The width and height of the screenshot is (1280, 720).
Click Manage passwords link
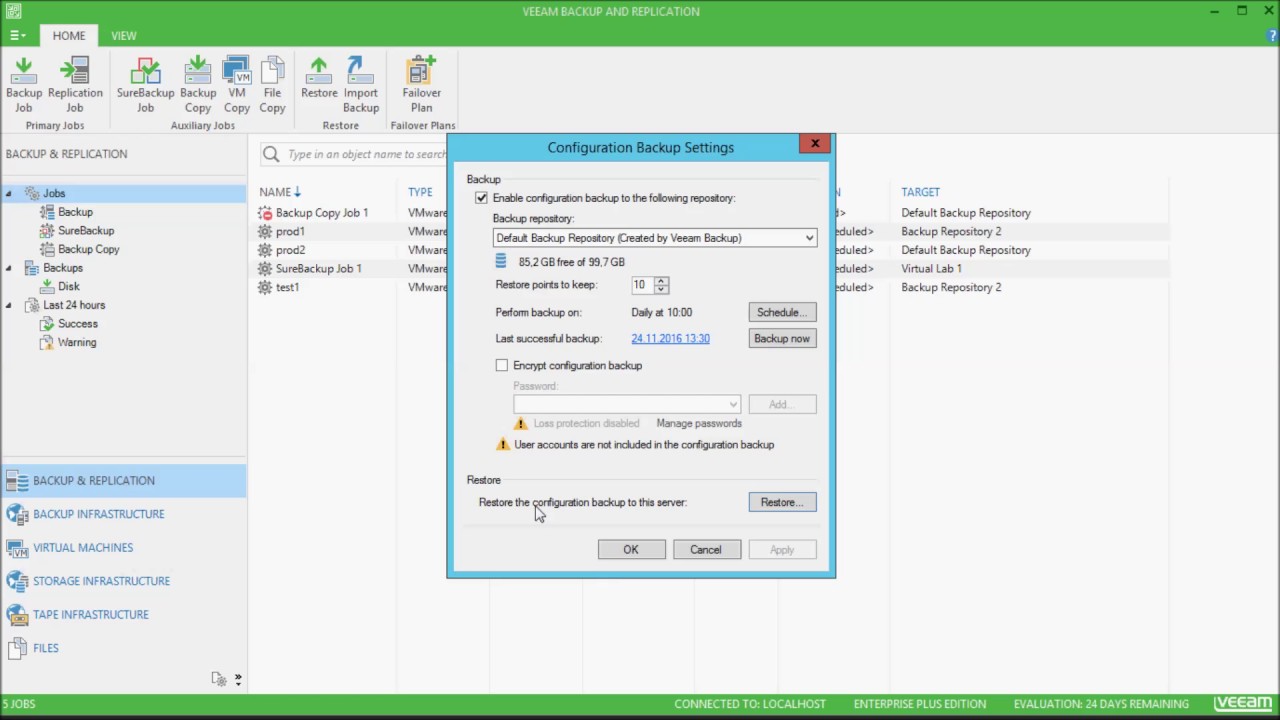click(x=699, y=424)
